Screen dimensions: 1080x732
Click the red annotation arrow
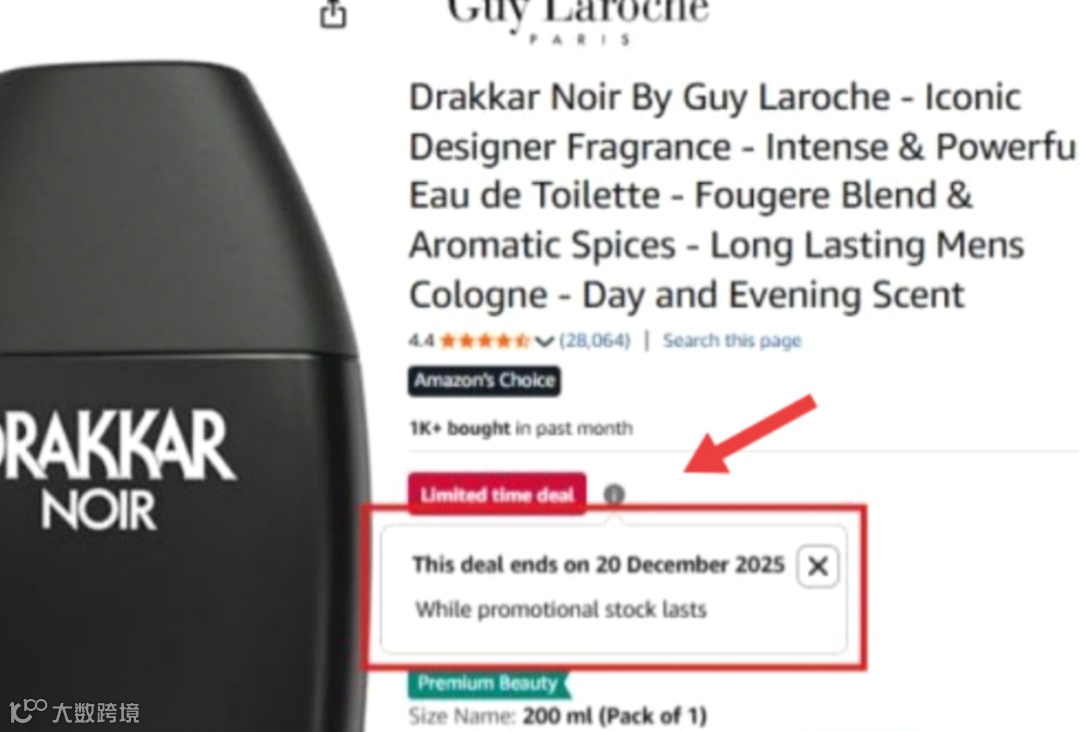(x=751, y=434)
